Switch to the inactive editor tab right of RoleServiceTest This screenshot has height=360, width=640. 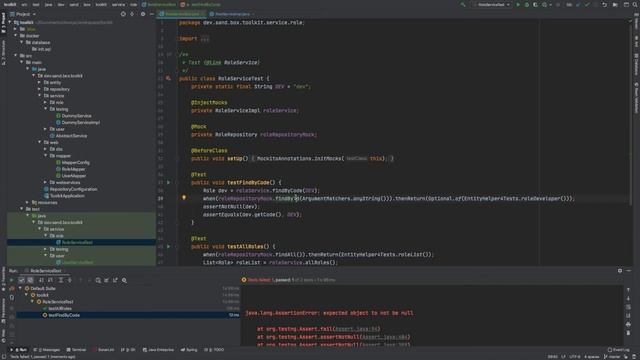[x=232, y=14]
